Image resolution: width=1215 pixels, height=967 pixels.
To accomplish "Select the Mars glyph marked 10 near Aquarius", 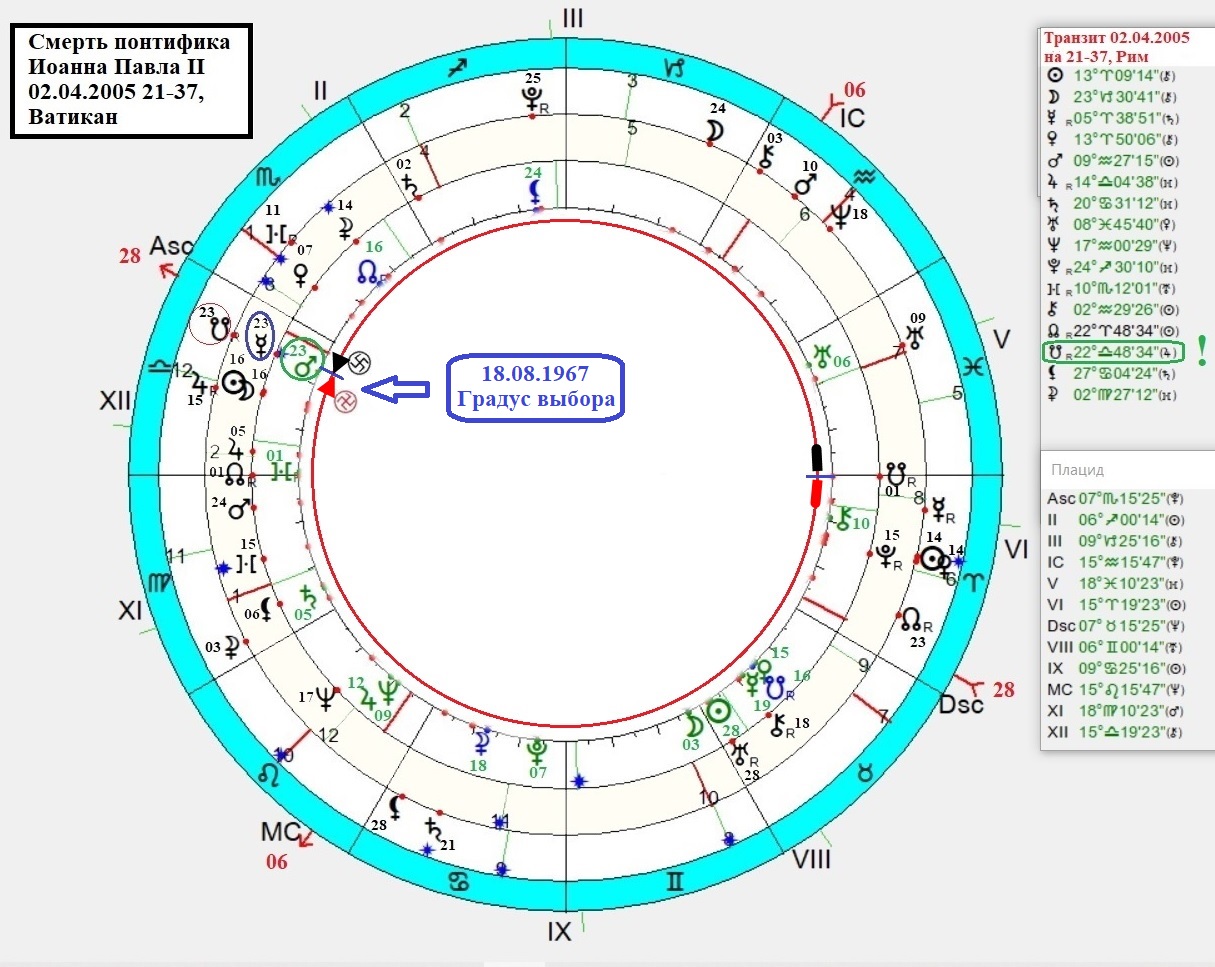I will [804, 186].
